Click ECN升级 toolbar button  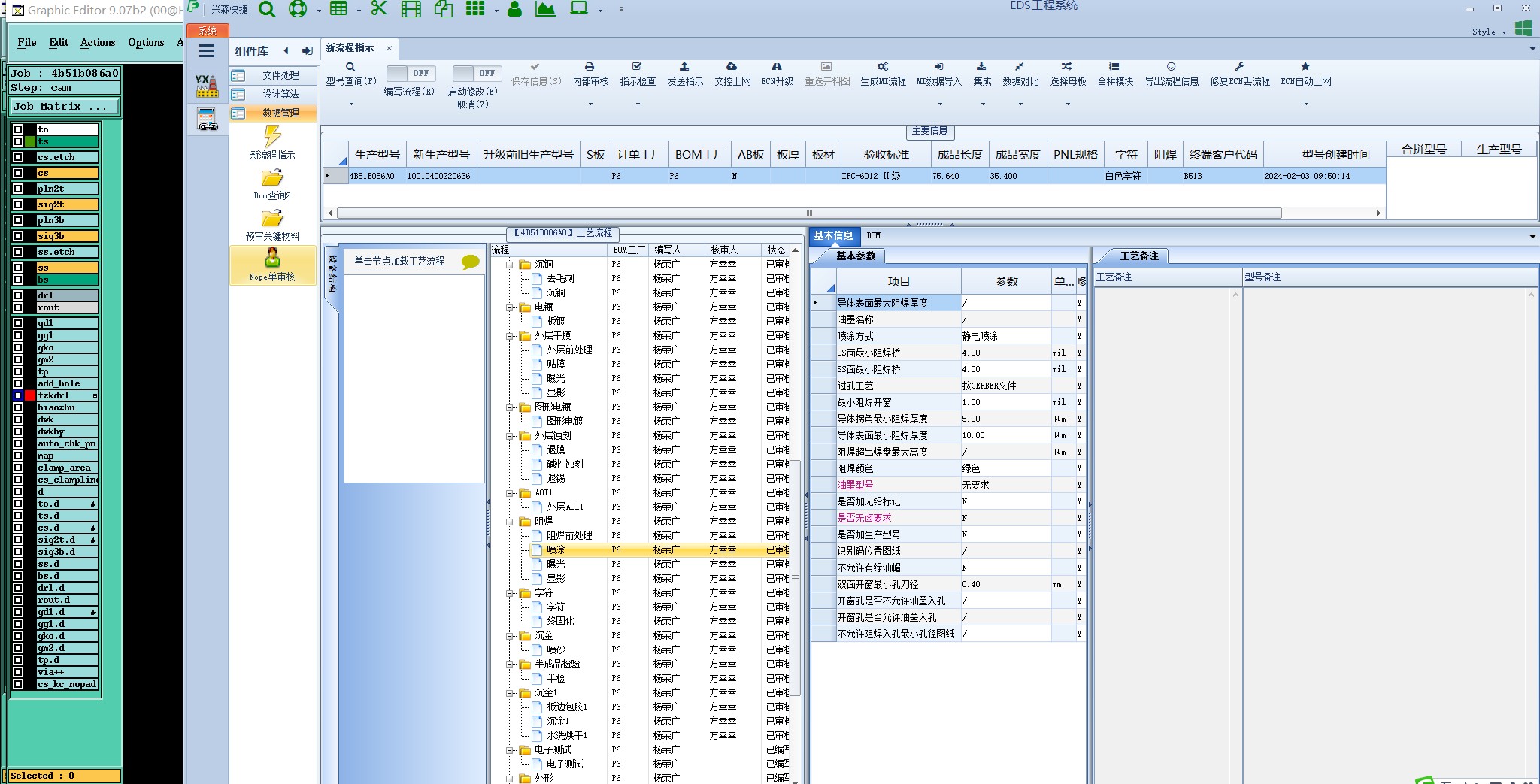[x=778, y=74]
